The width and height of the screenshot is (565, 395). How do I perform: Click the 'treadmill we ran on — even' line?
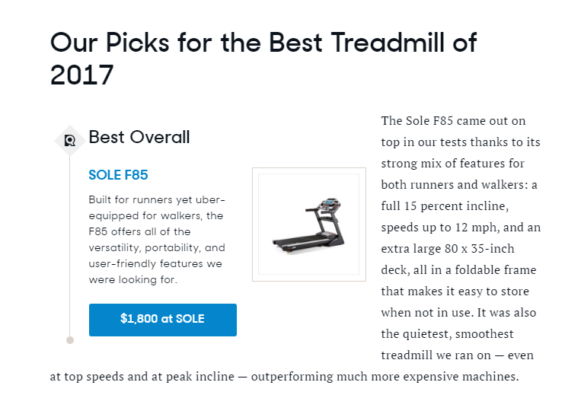[457, 355]
